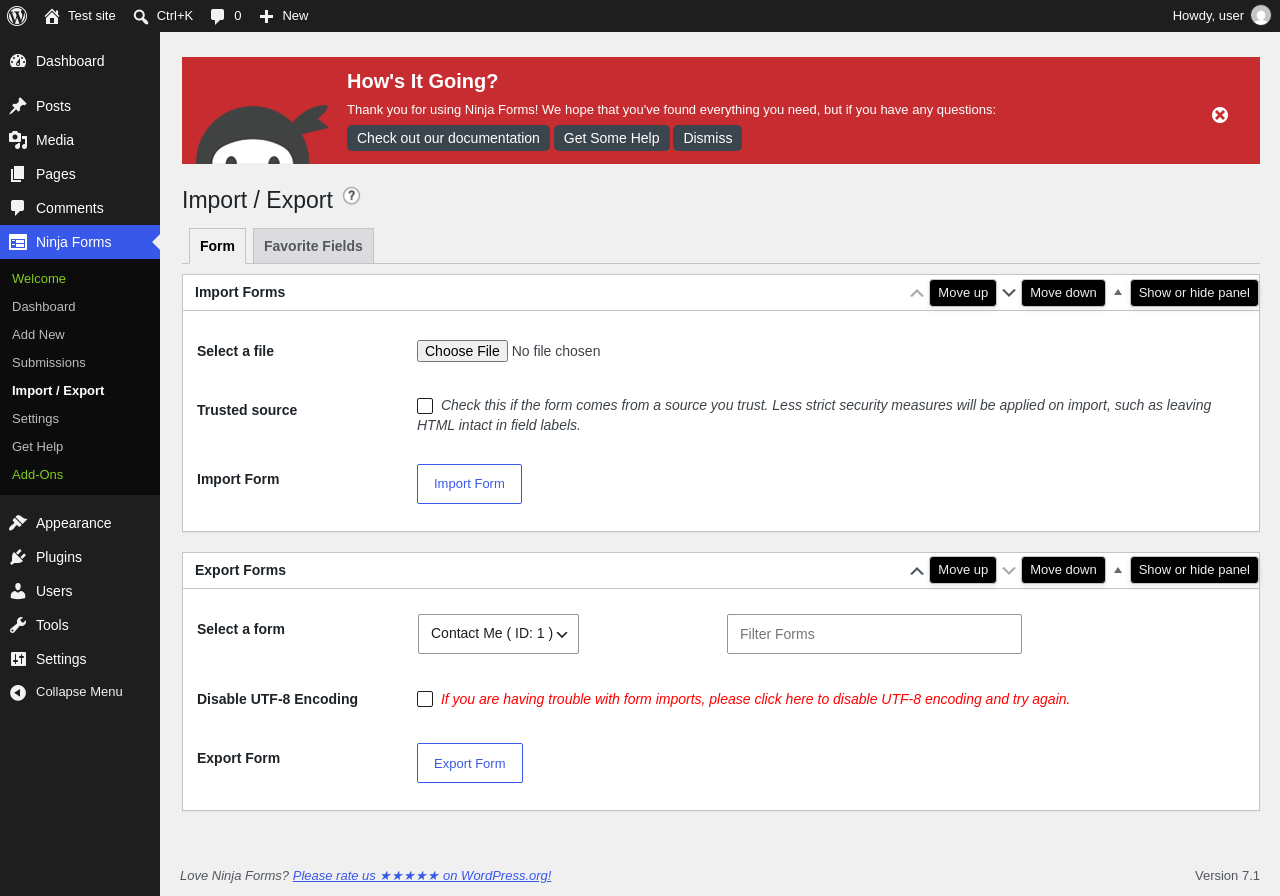Open the Users menu
This screenshot has height=896, width=1280.
click(80, 591)
